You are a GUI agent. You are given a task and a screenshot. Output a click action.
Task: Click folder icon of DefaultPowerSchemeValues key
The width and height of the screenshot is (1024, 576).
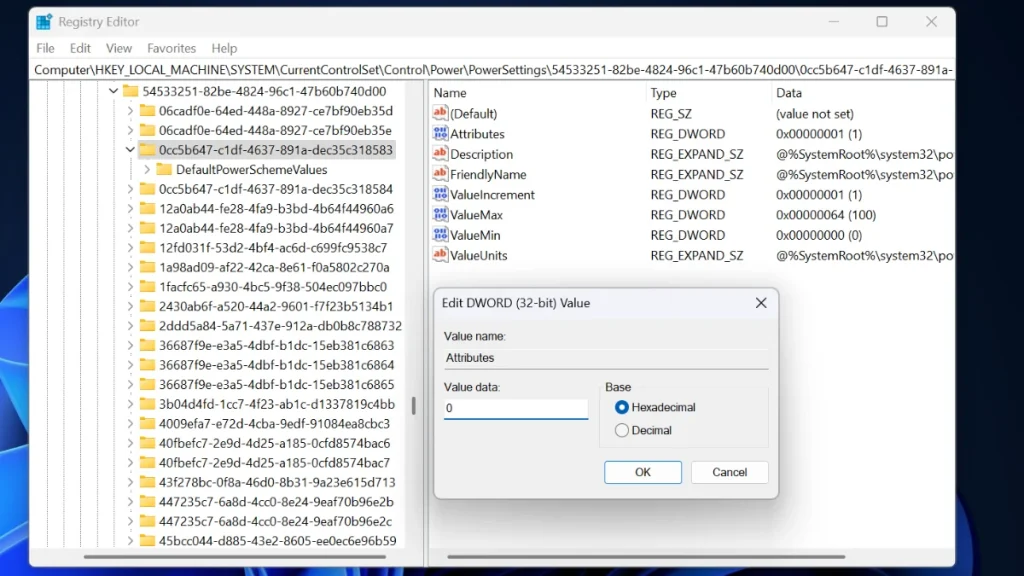tap(164, 169)
